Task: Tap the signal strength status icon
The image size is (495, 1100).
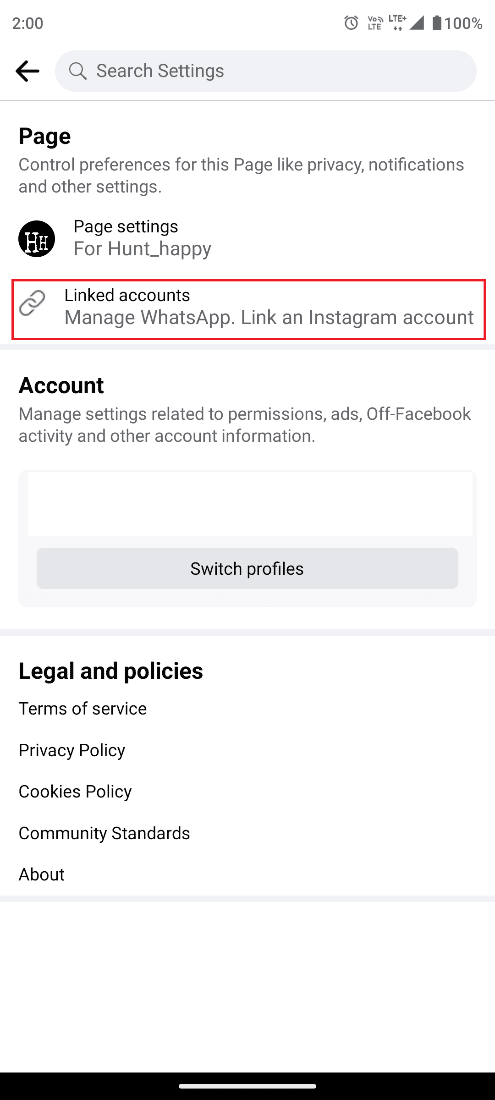Action: point(417,23)
